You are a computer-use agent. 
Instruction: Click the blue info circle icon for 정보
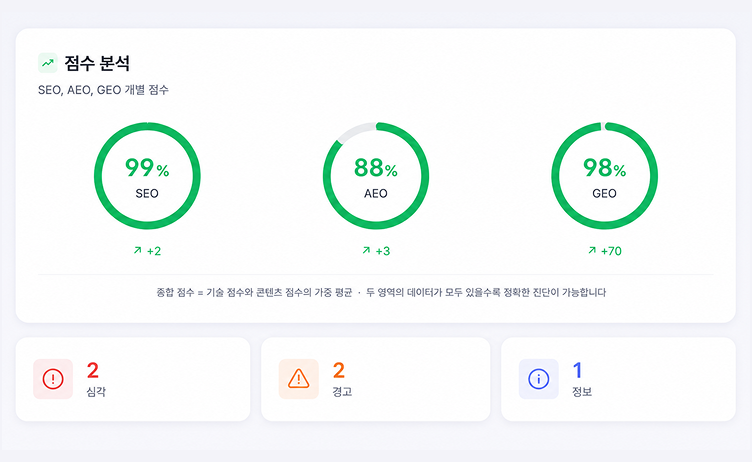(539, 379)
